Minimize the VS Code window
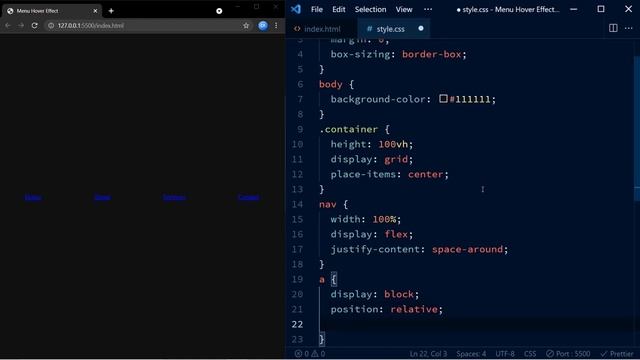The height and width of the screenshot is (360, 640). (x=573, y=9)
